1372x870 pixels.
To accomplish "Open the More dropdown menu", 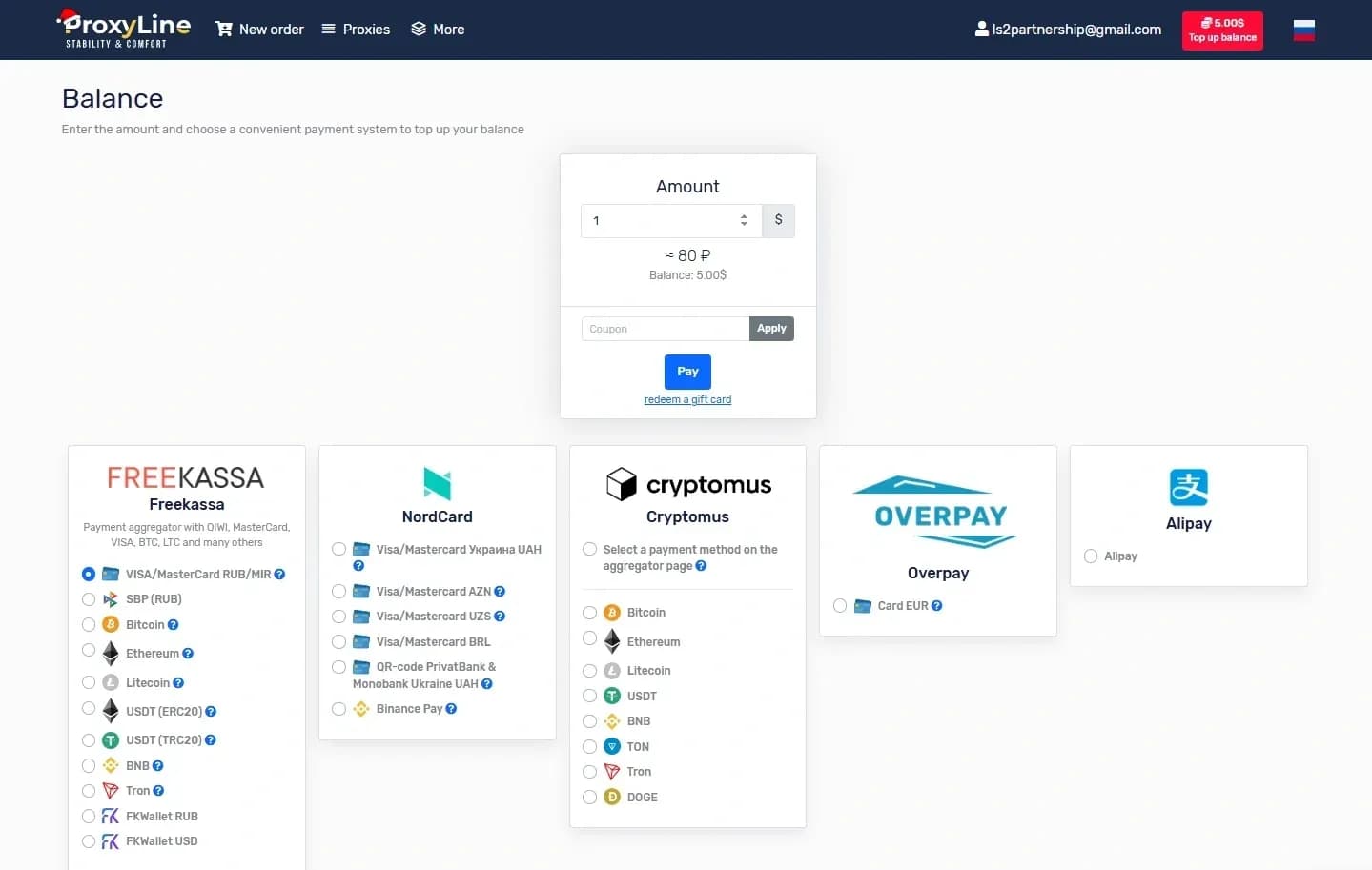I will (x=438, y=30).
